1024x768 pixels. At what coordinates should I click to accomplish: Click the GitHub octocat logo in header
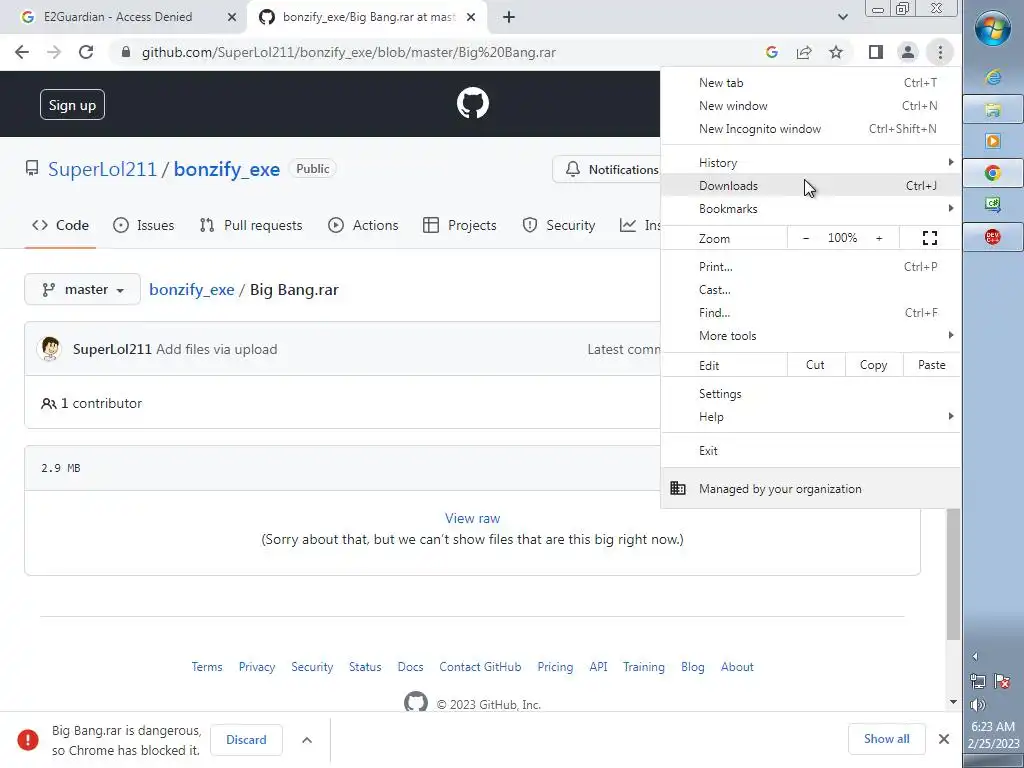(473, 103)
